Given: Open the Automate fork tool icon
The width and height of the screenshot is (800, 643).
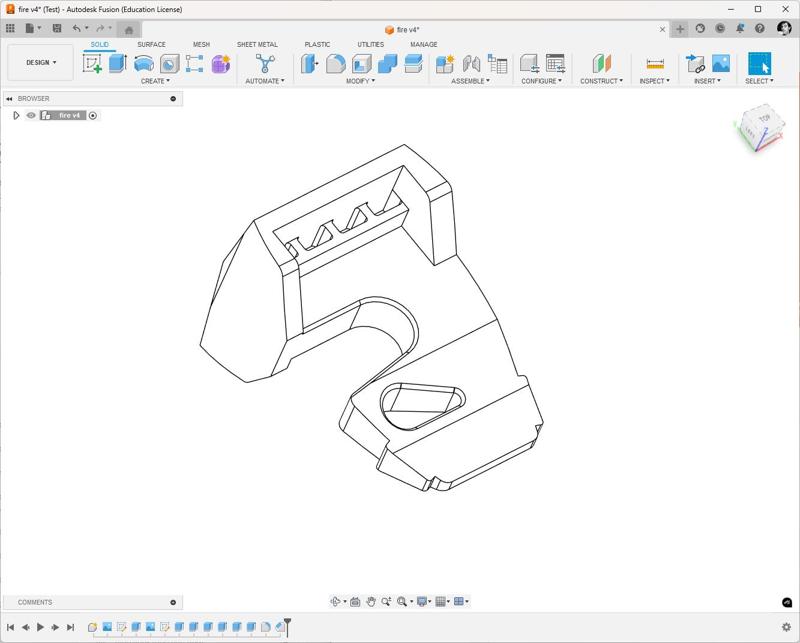Looking at the screenshot, I should [x=265, y=64].
